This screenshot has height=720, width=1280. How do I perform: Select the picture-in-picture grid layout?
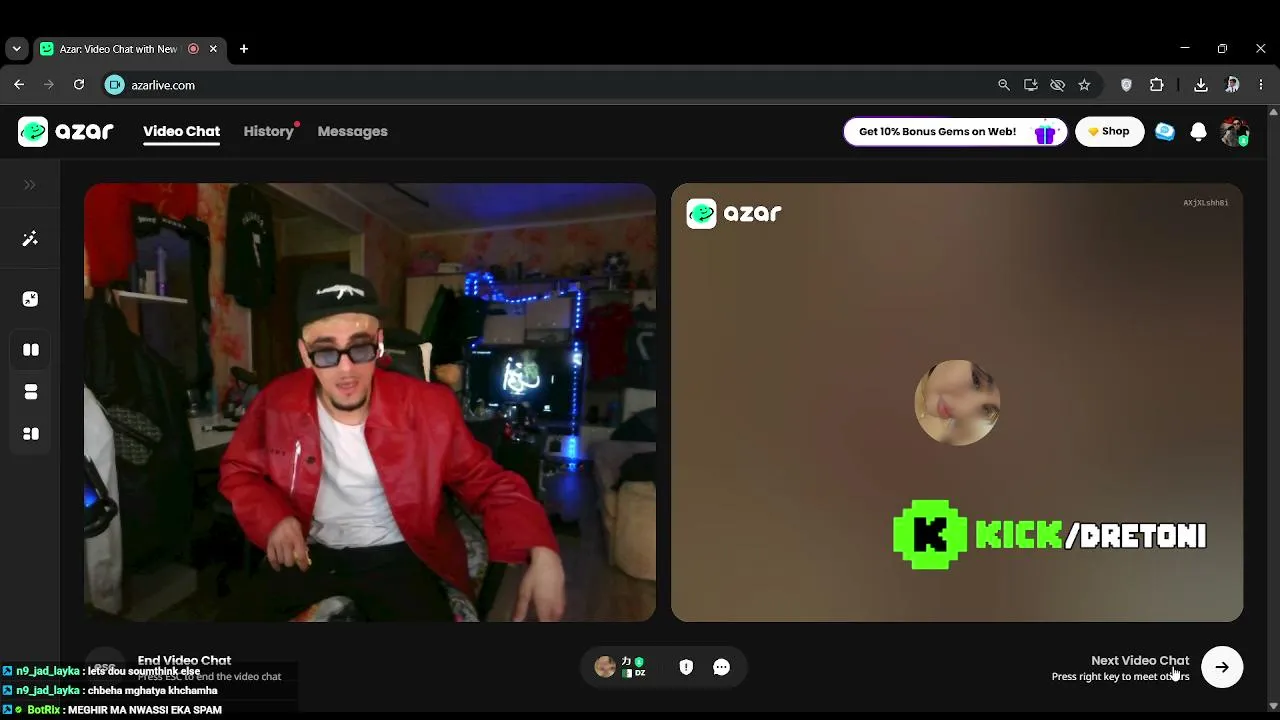click(x=31, y=434)
